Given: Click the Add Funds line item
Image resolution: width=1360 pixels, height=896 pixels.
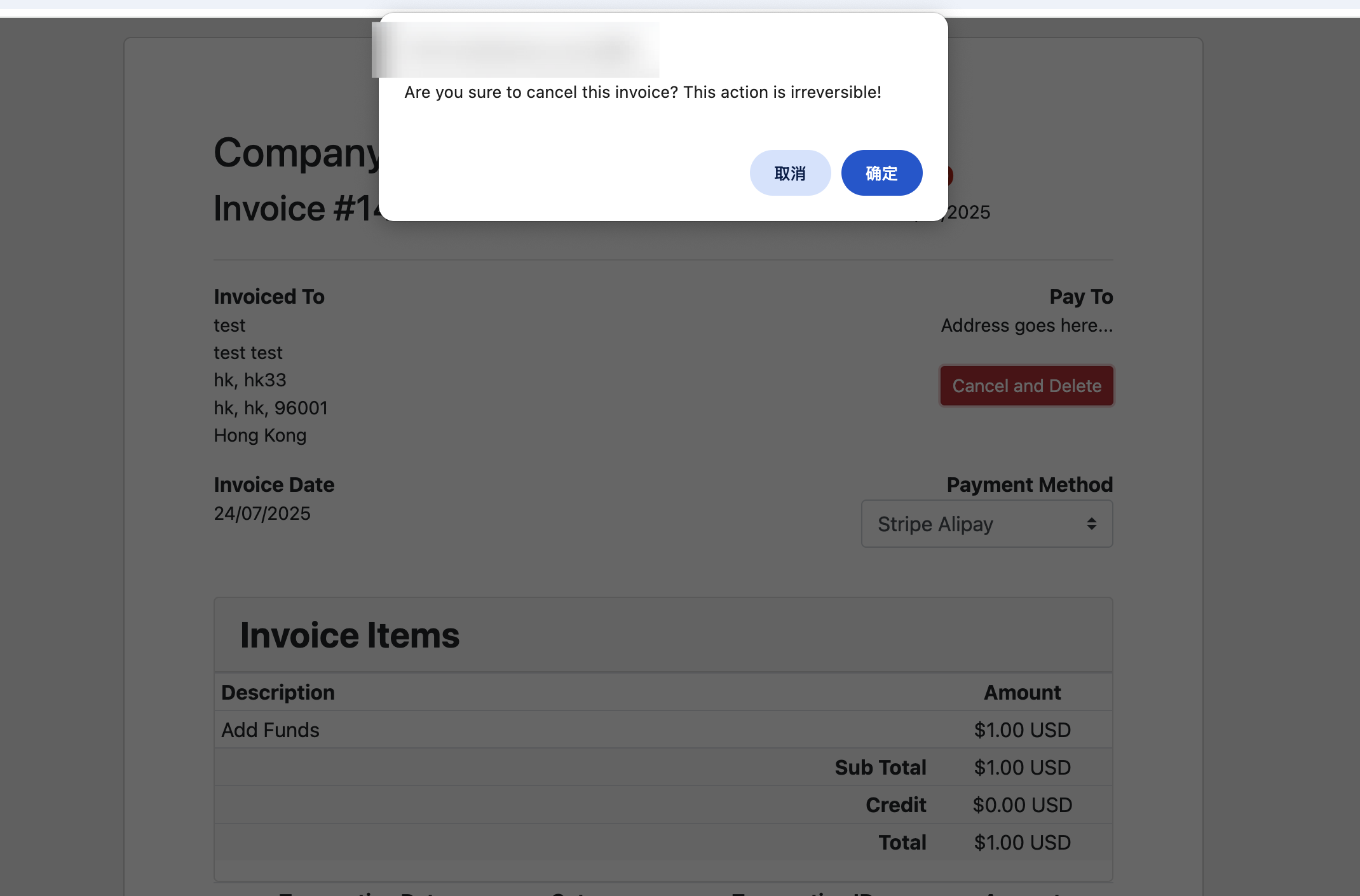Looking at the screenshot, I should (x=270, y=730).
